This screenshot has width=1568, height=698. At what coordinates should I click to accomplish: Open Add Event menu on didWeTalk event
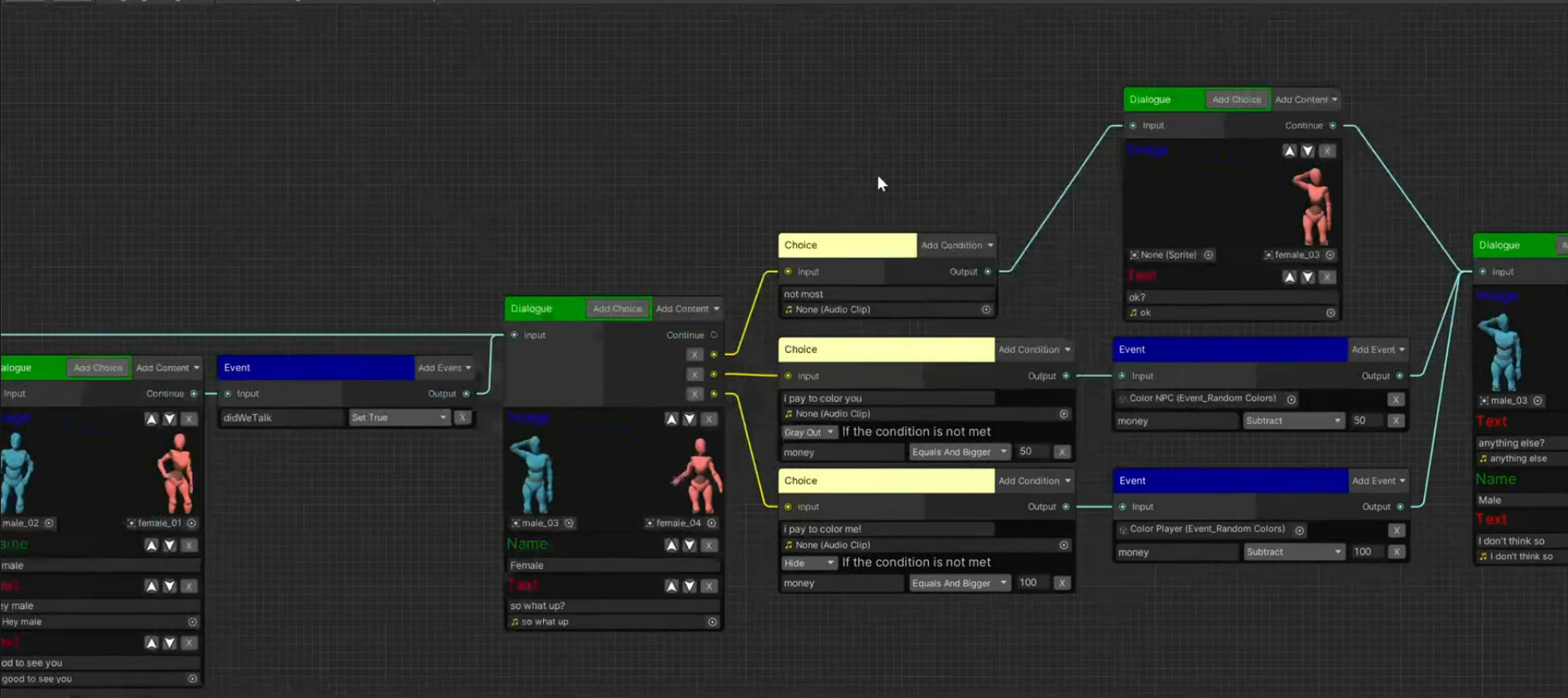click(444, 368)
